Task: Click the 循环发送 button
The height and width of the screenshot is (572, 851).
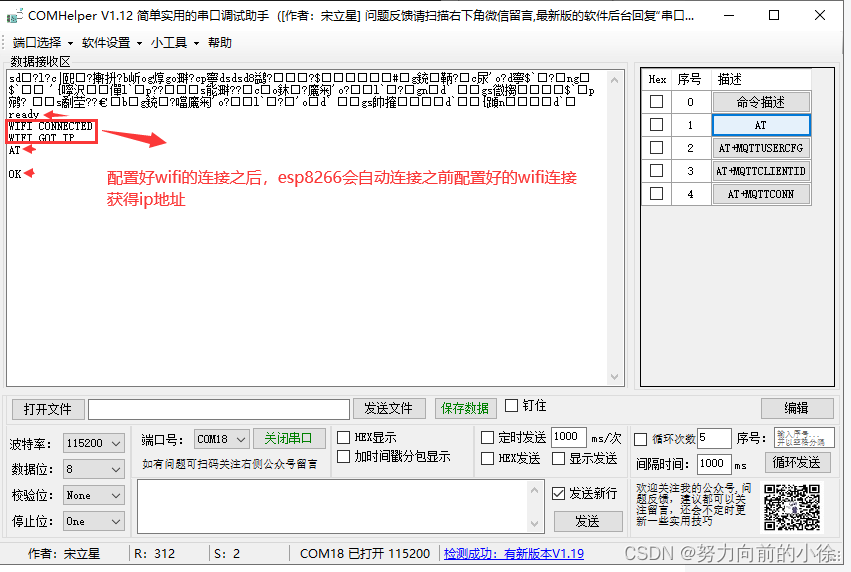Action: pos(797,463)
